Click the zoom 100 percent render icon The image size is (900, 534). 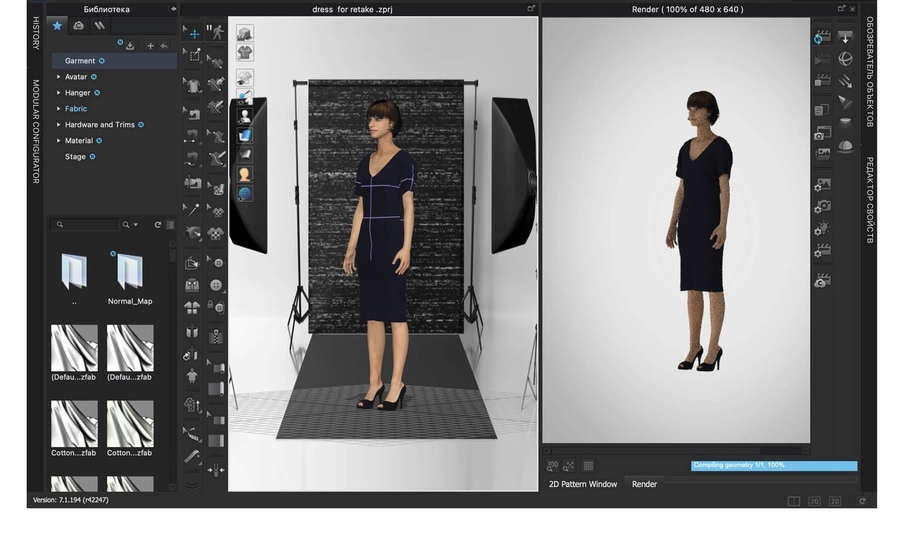point(553,466)
